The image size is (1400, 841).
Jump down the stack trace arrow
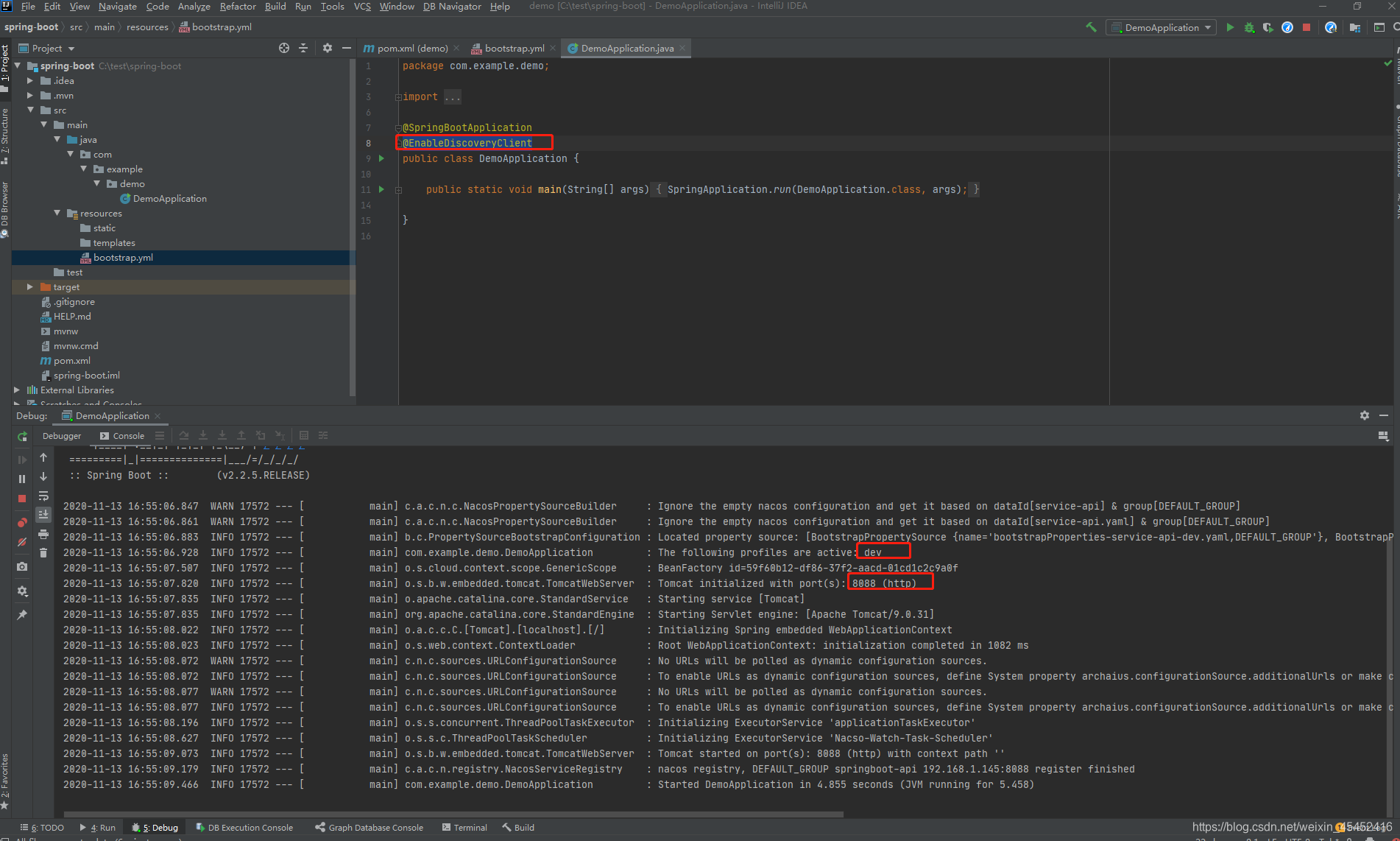(43, 476)
